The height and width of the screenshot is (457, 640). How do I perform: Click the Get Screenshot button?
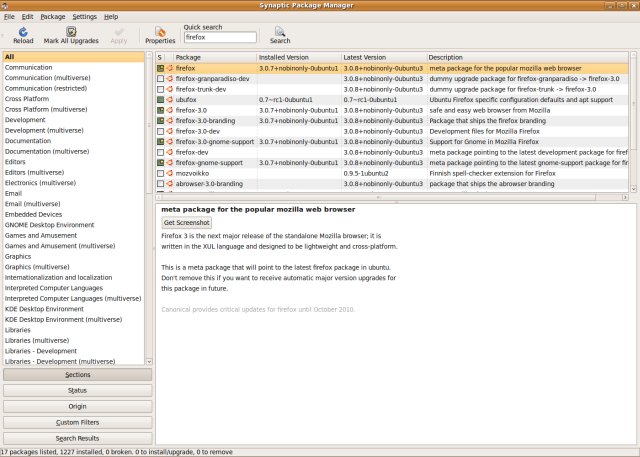[187, 222]
